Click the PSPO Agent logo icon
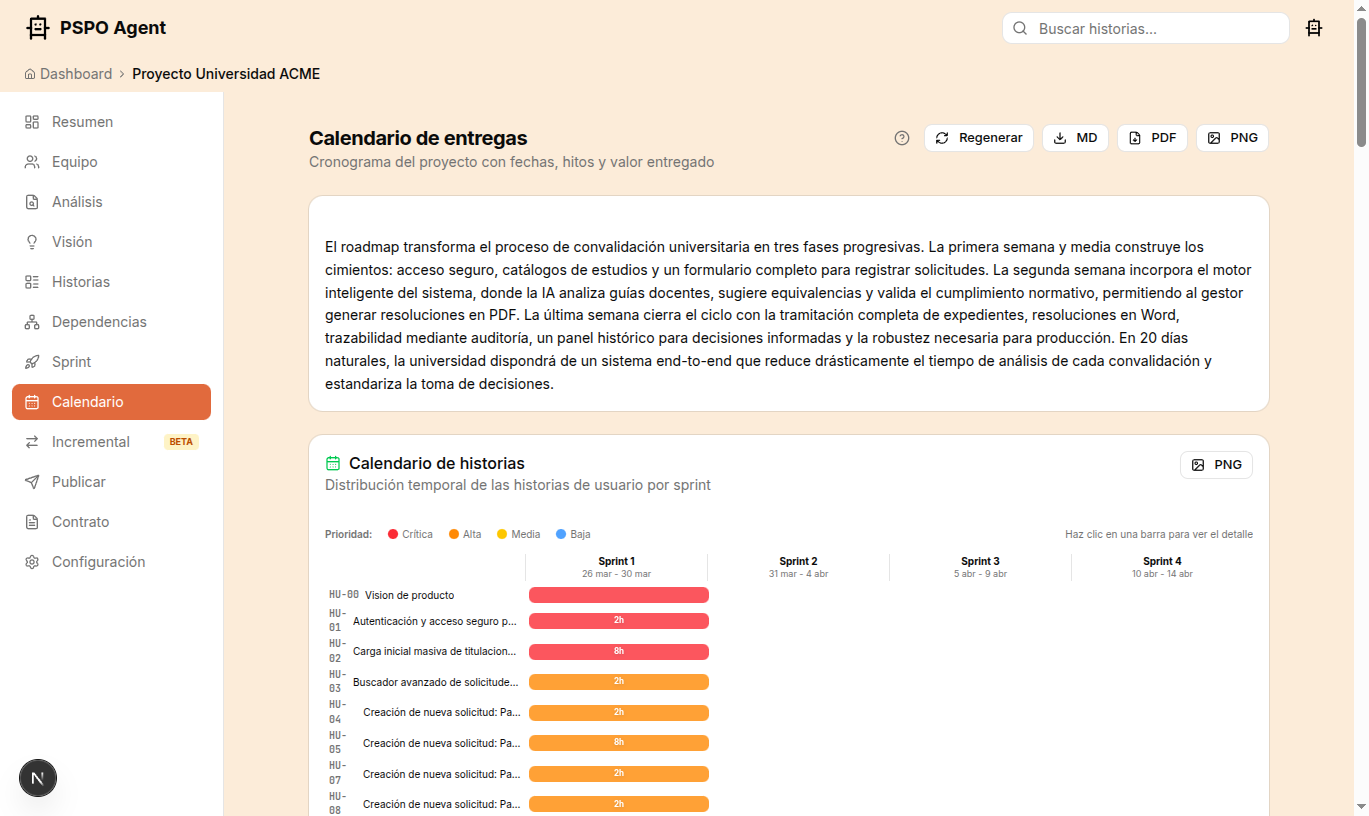 (37, 27)
